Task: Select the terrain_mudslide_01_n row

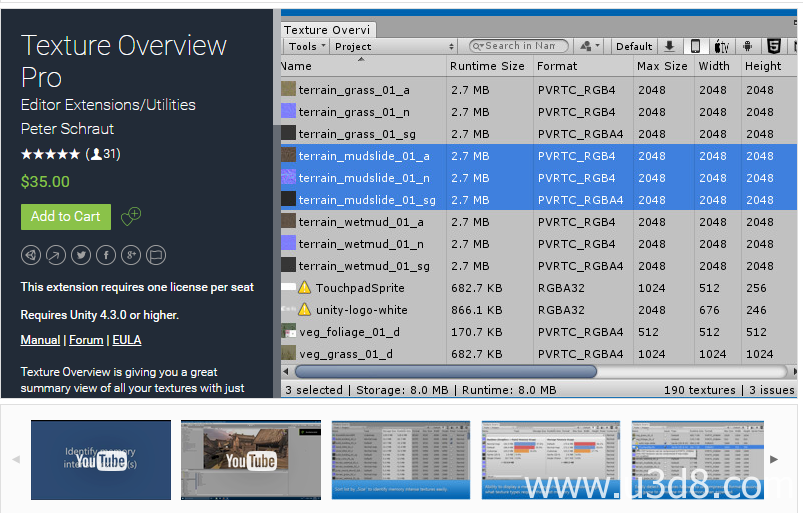Action: [x=539, y=177]
